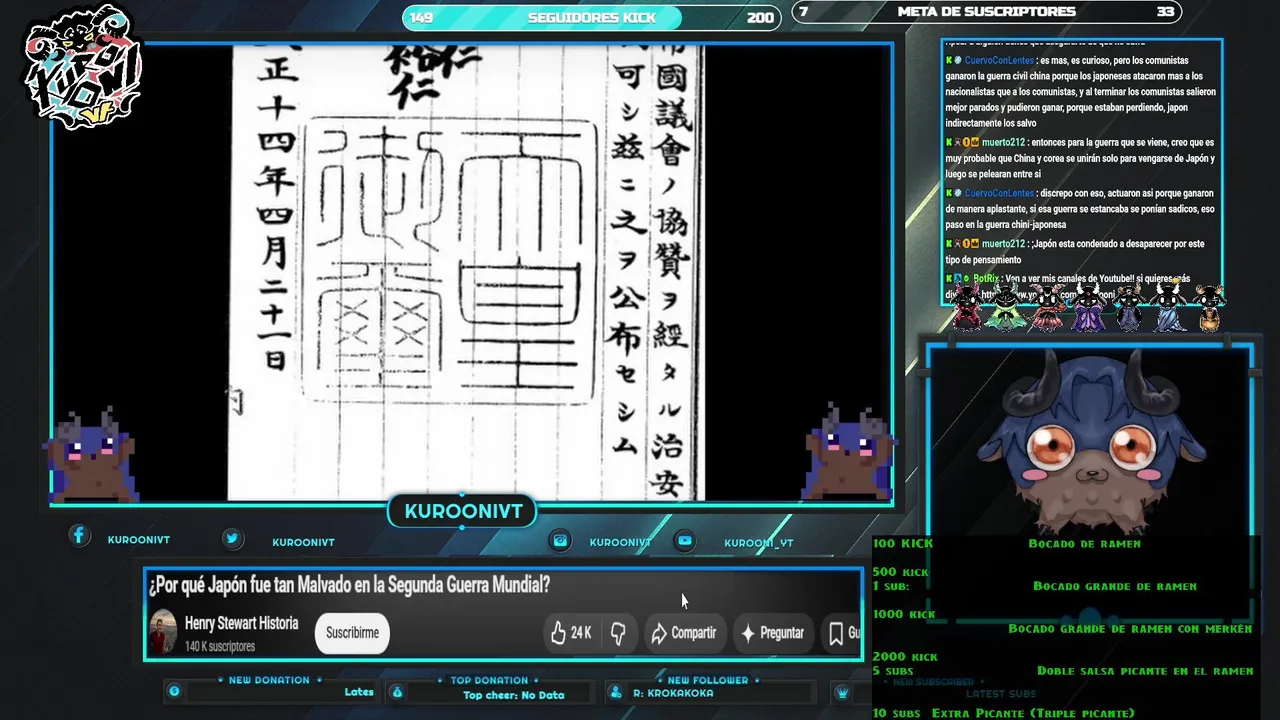Click the '200' follower goal number
The image size is (1280, 720).
760,18
